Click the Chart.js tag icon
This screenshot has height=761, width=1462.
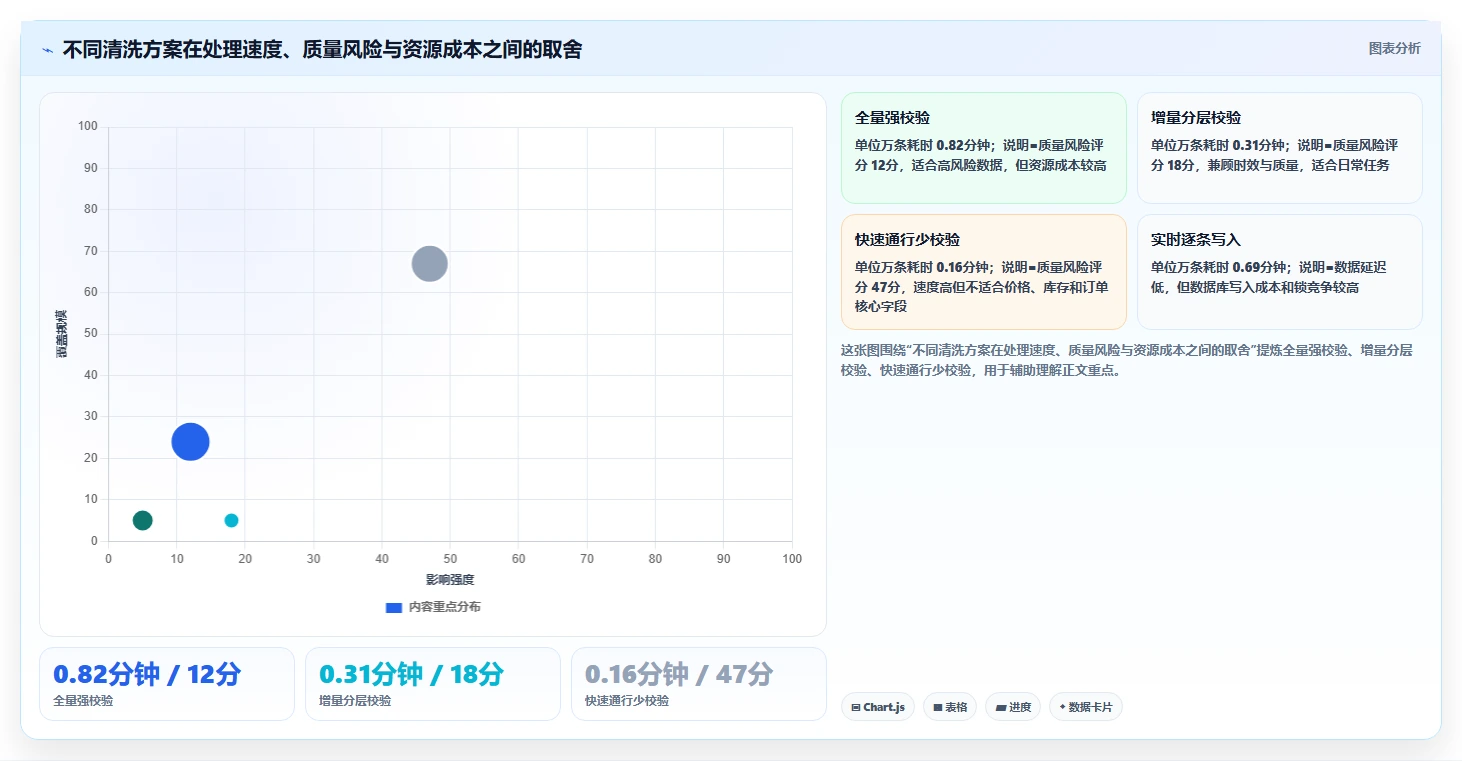(856, 708)
